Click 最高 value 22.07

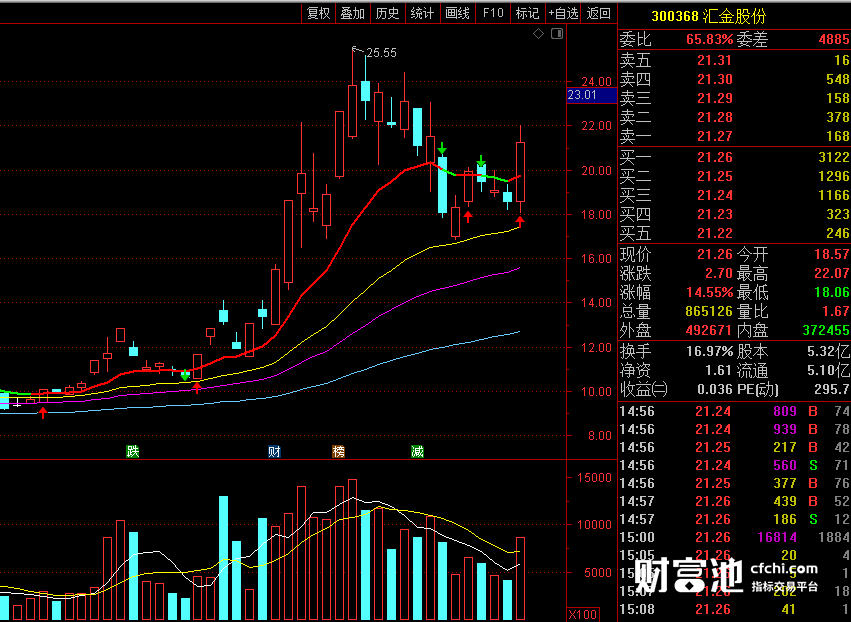(831, 274)
